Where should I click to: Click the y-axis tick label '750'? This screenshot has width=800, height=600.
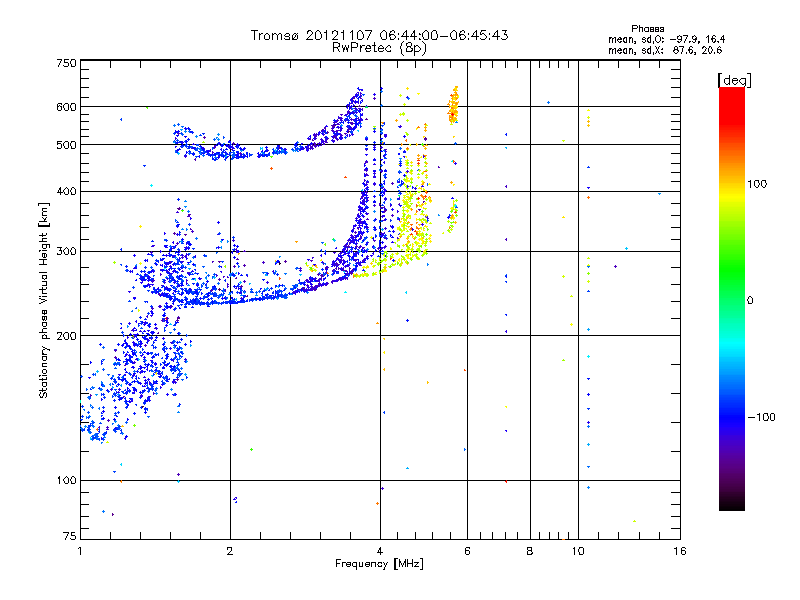tap(66, 63)
